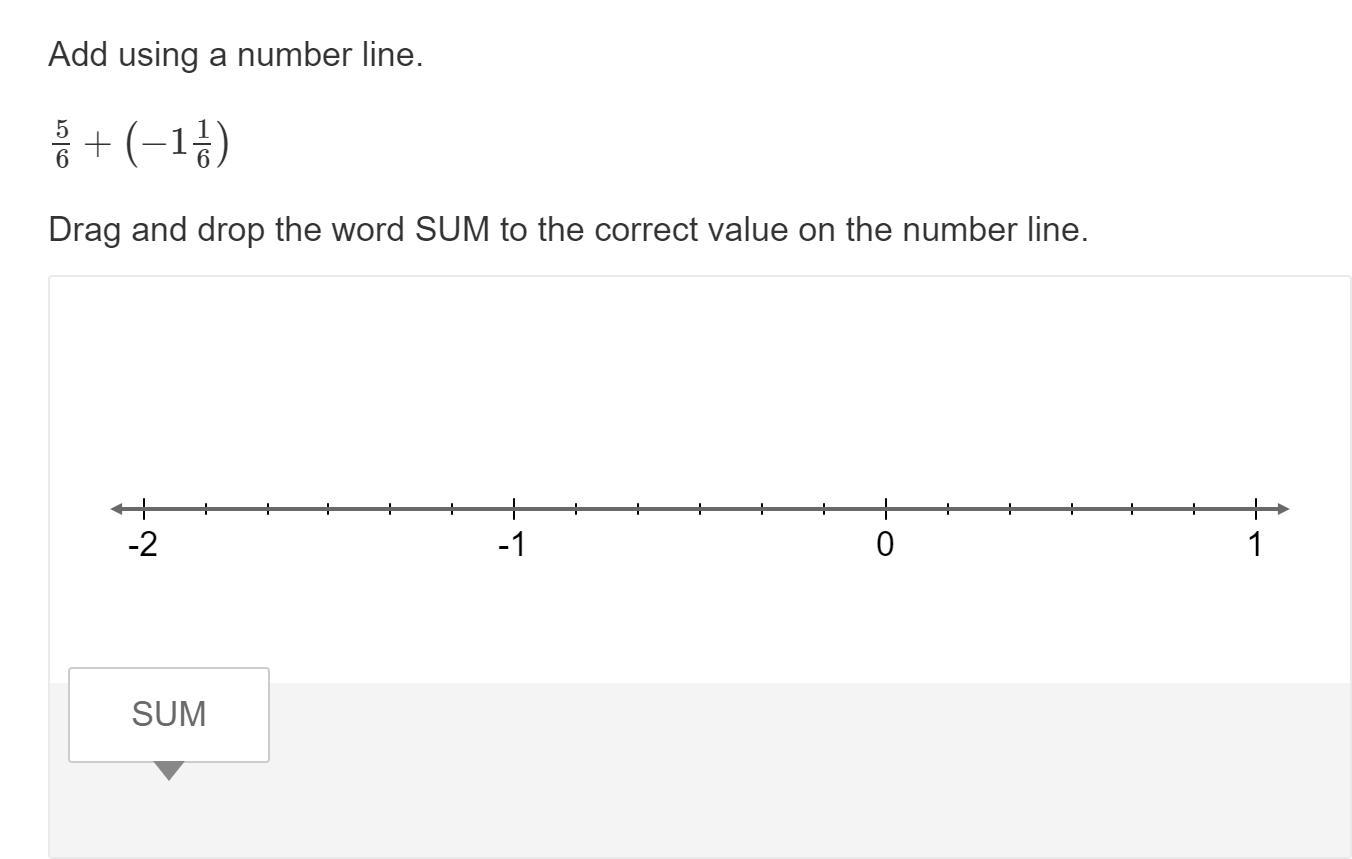This screenshot has width=1352, height=859.
Task: Click the SUM draggable tile
Action: [169, 714]
